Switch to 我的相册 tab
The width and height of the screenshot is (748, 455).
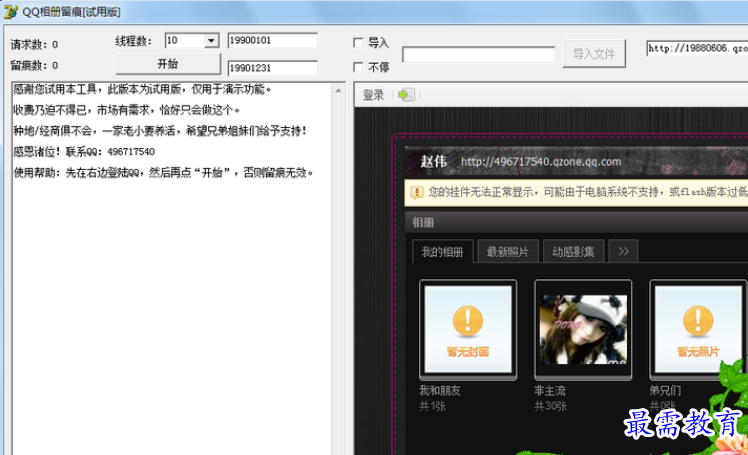(x=442, y=251)
